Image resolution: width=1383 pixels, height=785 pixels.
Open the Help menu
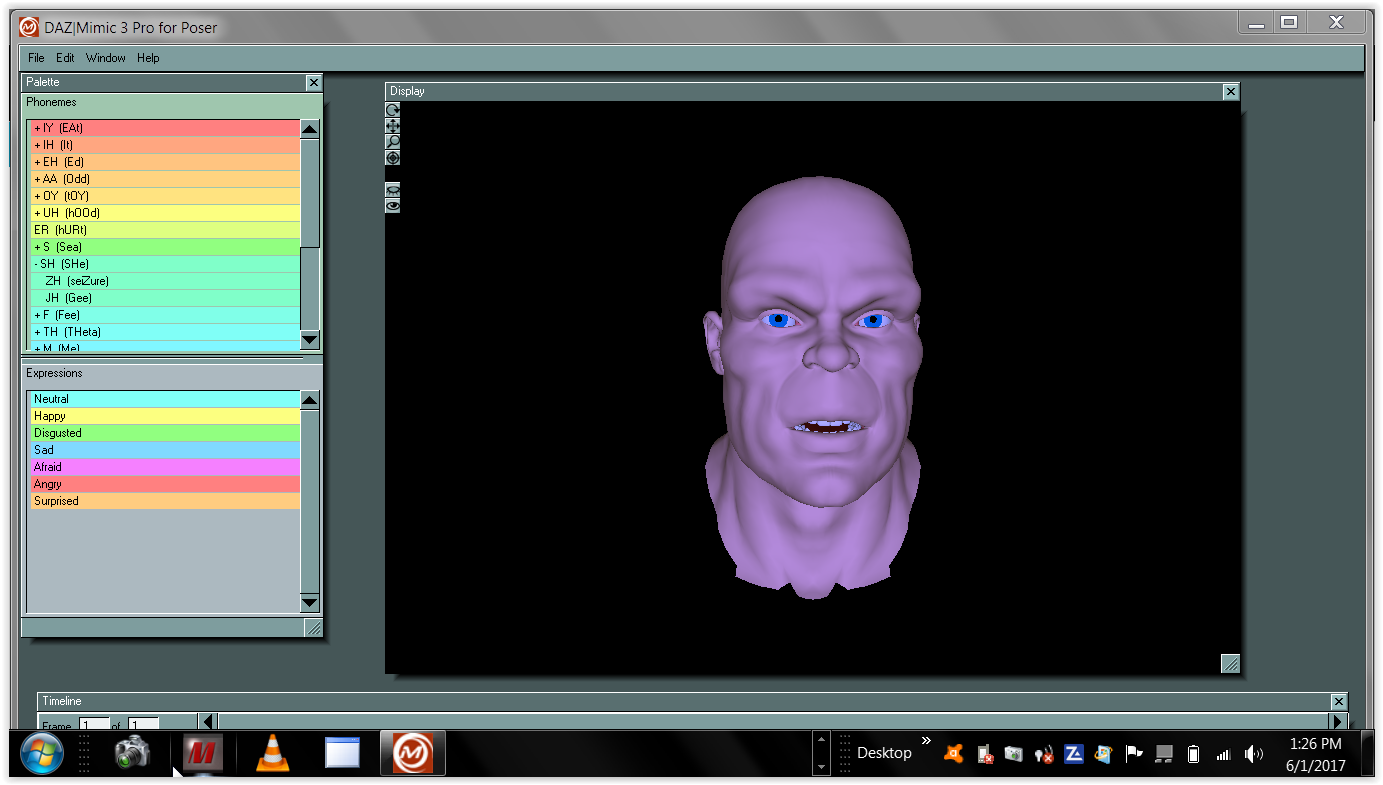click(148, 58)
